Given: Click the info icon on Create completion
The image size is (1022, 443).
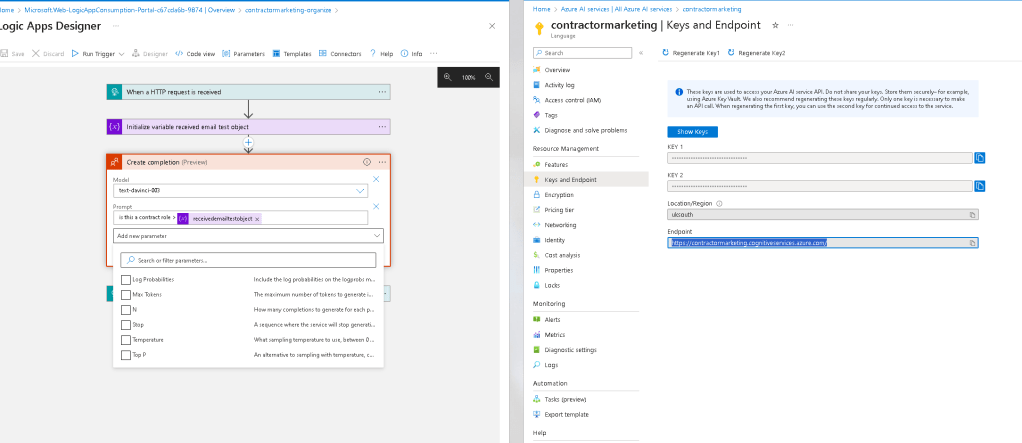Looking at the screenshot, I should pyautogui.click(x=366, y=162).
